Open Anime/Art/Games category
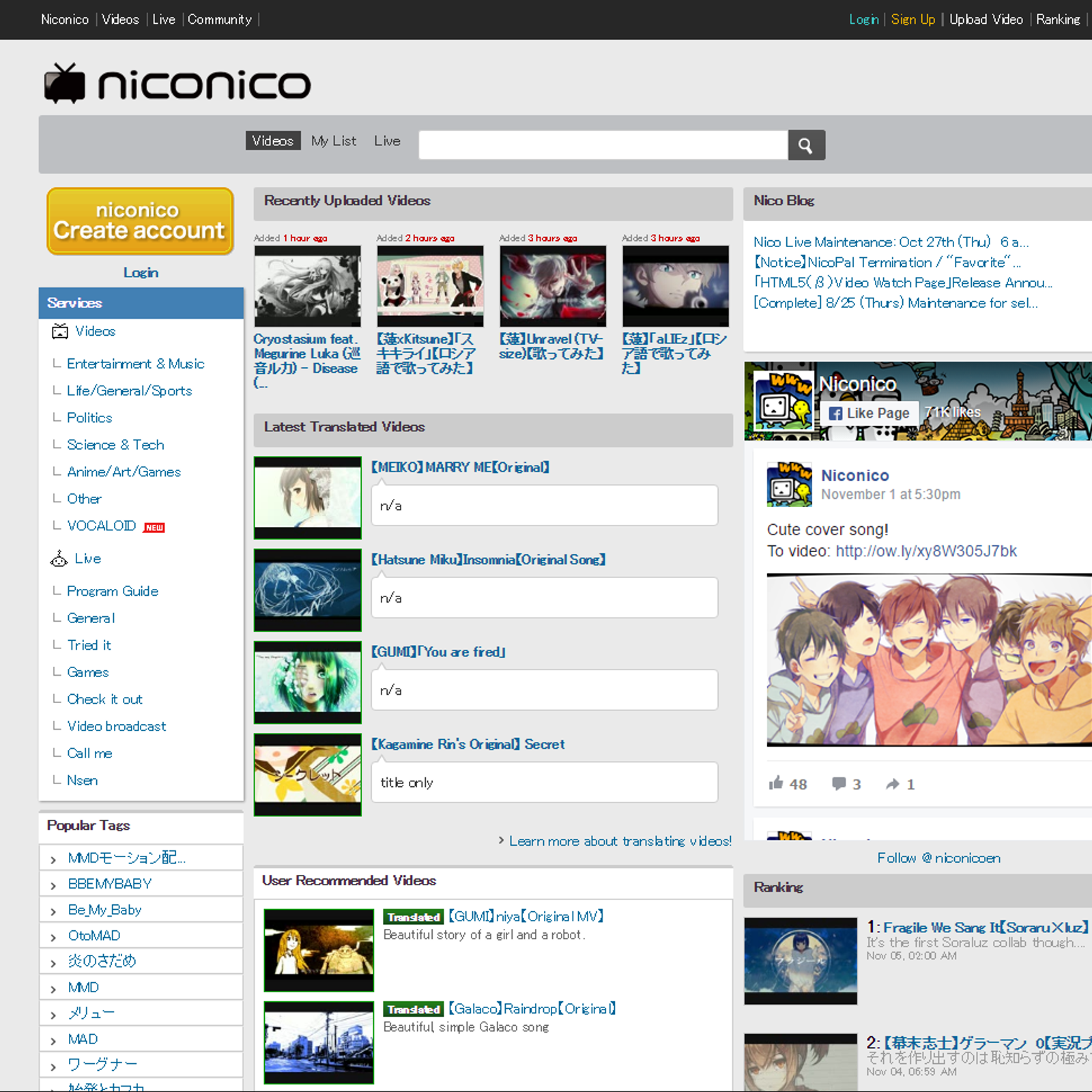Viewport: 1092px width, 1092px height. (x=124, y=472)
